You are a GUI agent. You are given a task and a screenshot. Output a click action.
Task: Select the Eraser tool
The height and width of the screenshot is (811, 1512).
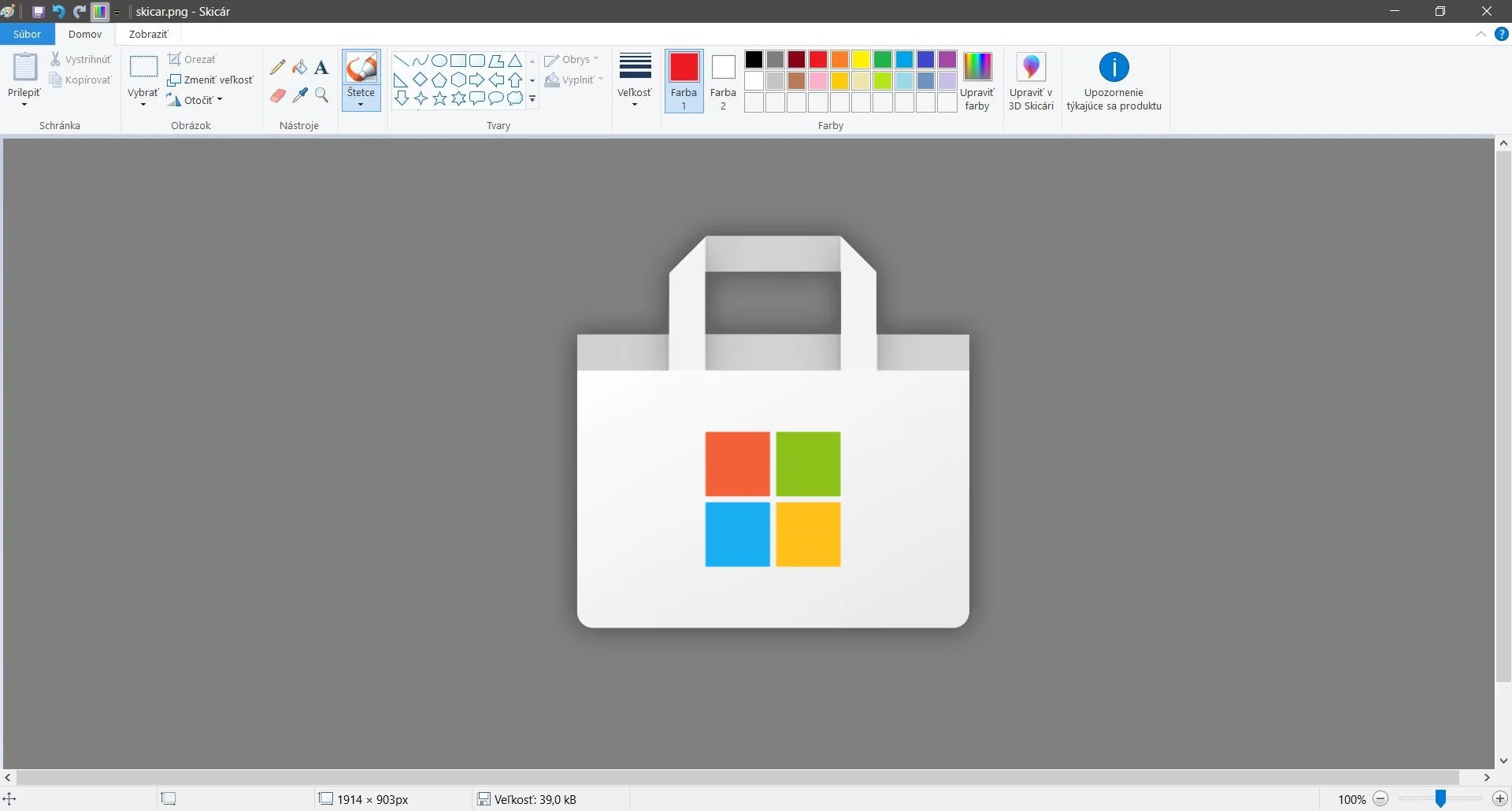(277, 95)
